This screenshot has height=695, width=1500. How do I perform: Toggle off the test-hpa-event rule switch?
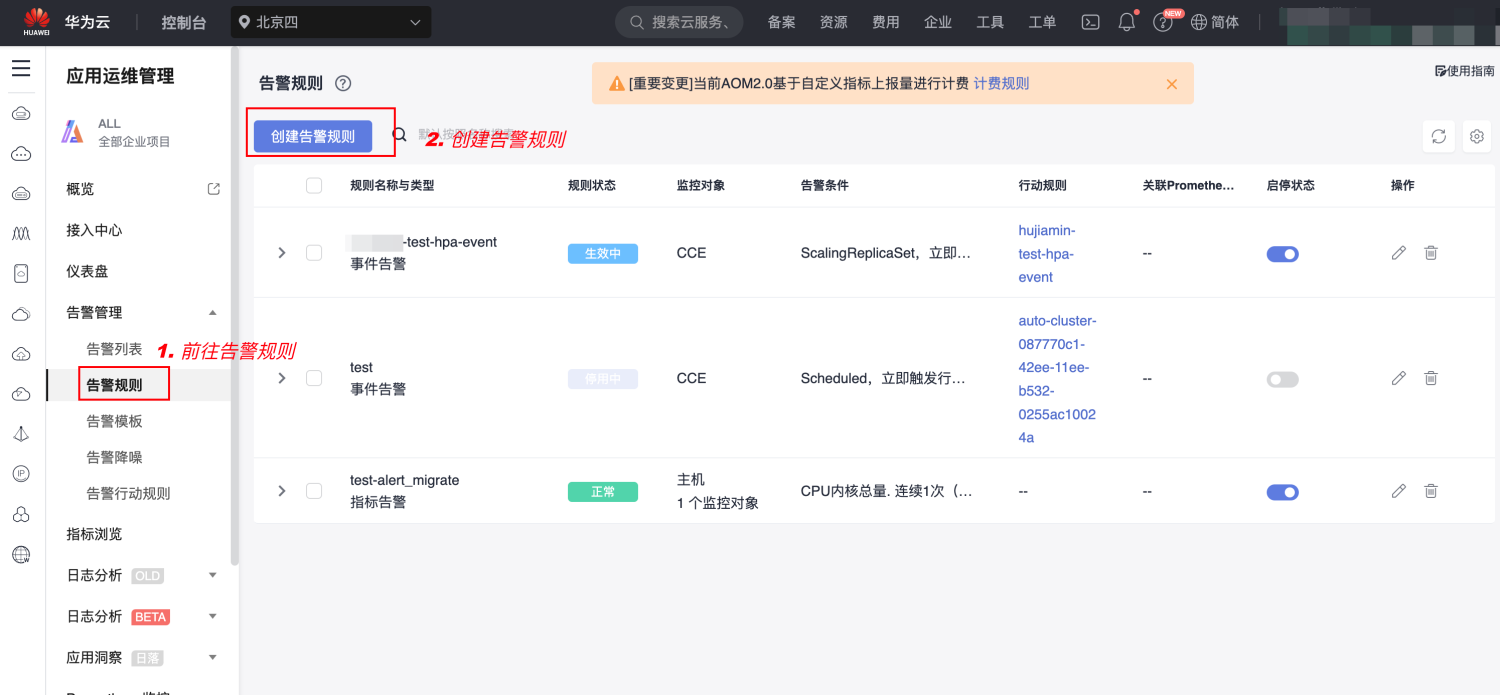[1283, 254]
